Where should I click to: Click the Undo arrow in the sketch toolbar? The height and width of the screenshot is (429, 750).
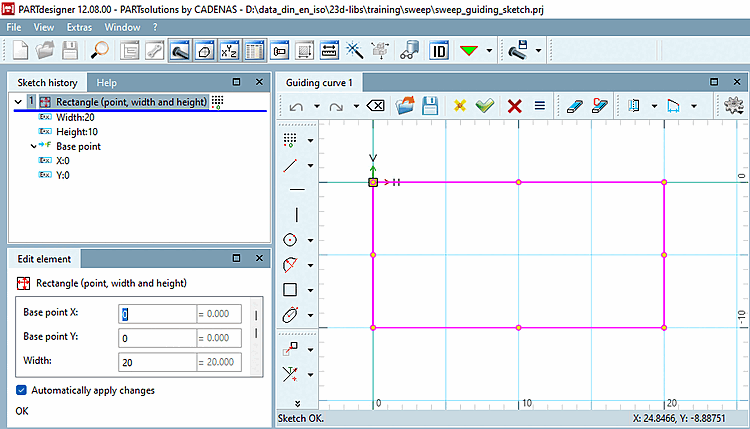(296, 106)
